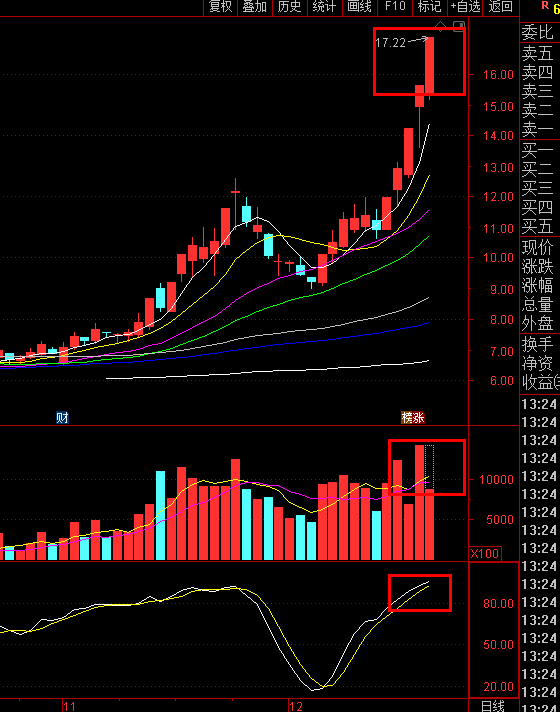Open 统计 statistics
Viewport: 560px width, 712px height.
click(325, 6)
